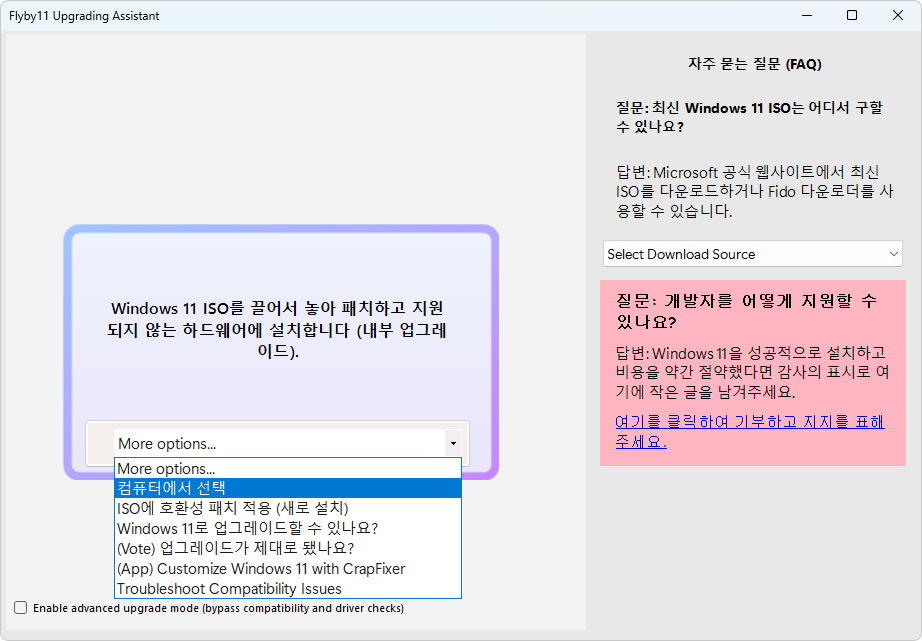The width and height of the screenshot is (922, 641).
Task: Click the ISO drag-and-drop area text
Action: [277, 329]
